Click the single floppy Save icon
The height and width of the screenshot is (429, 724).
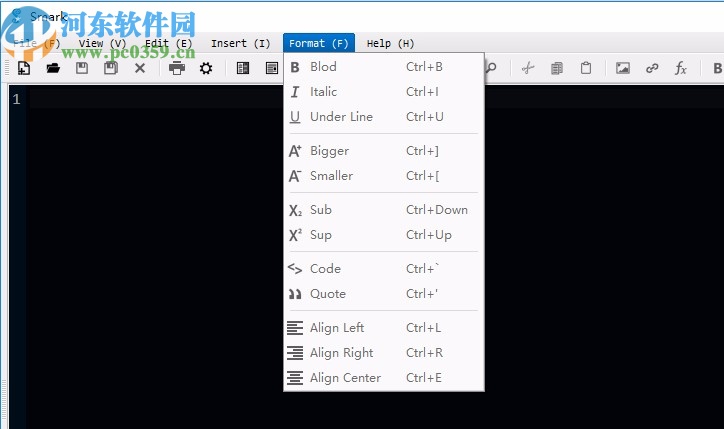coord(82,68)
